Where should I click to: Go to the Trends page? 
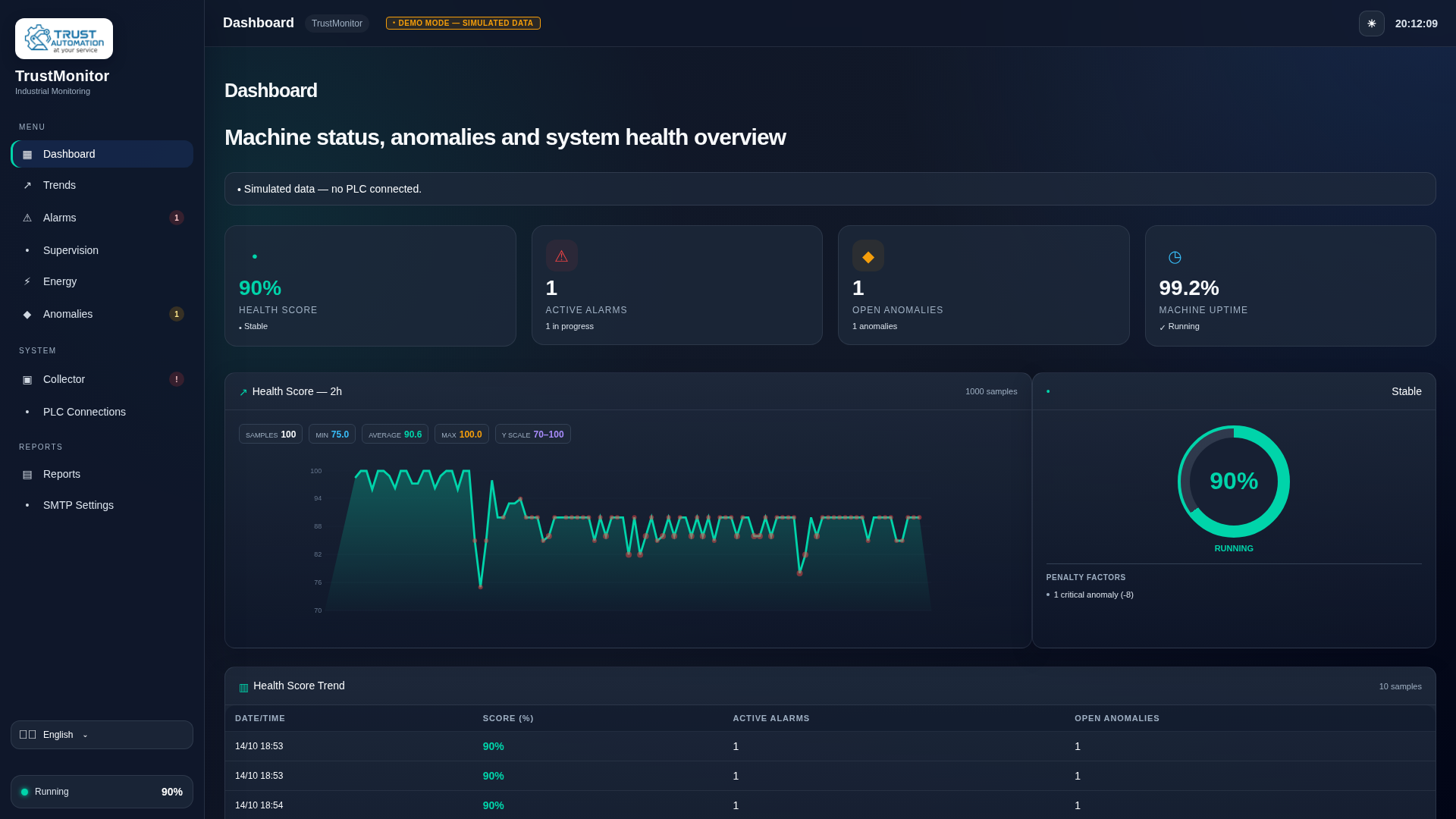pyautogui.click(x=102, y=185)
